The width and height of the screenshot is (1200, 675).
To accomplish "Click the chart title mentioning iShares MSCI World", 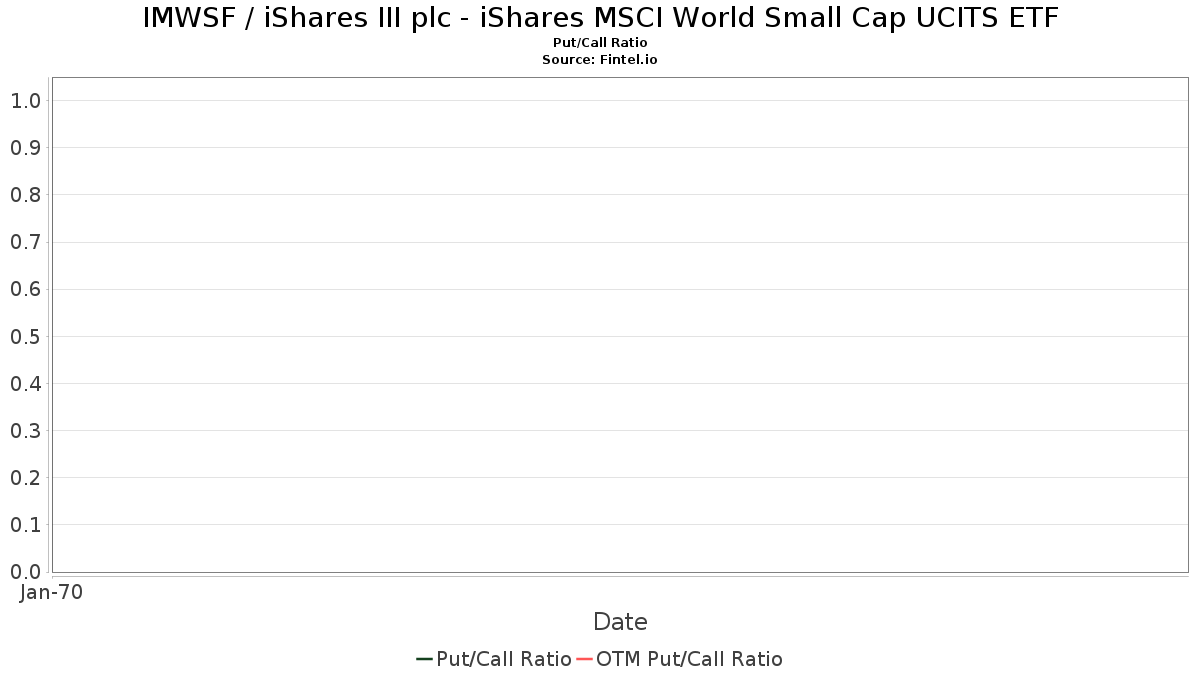I will (x=600, y=18).
